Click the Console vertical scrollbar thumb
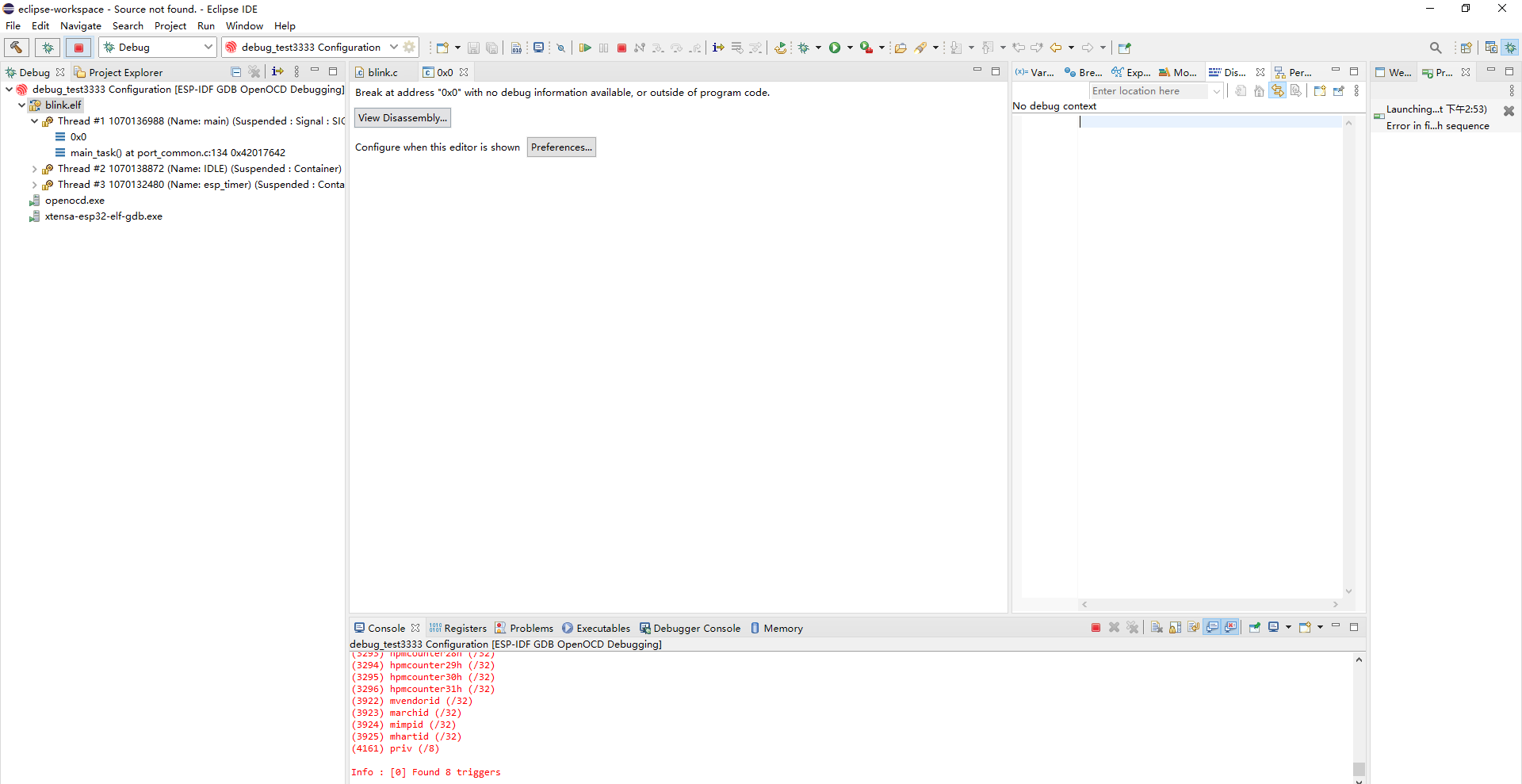Image resolution: width=1522 pixels, height=784 pixels. [1359, 769]
